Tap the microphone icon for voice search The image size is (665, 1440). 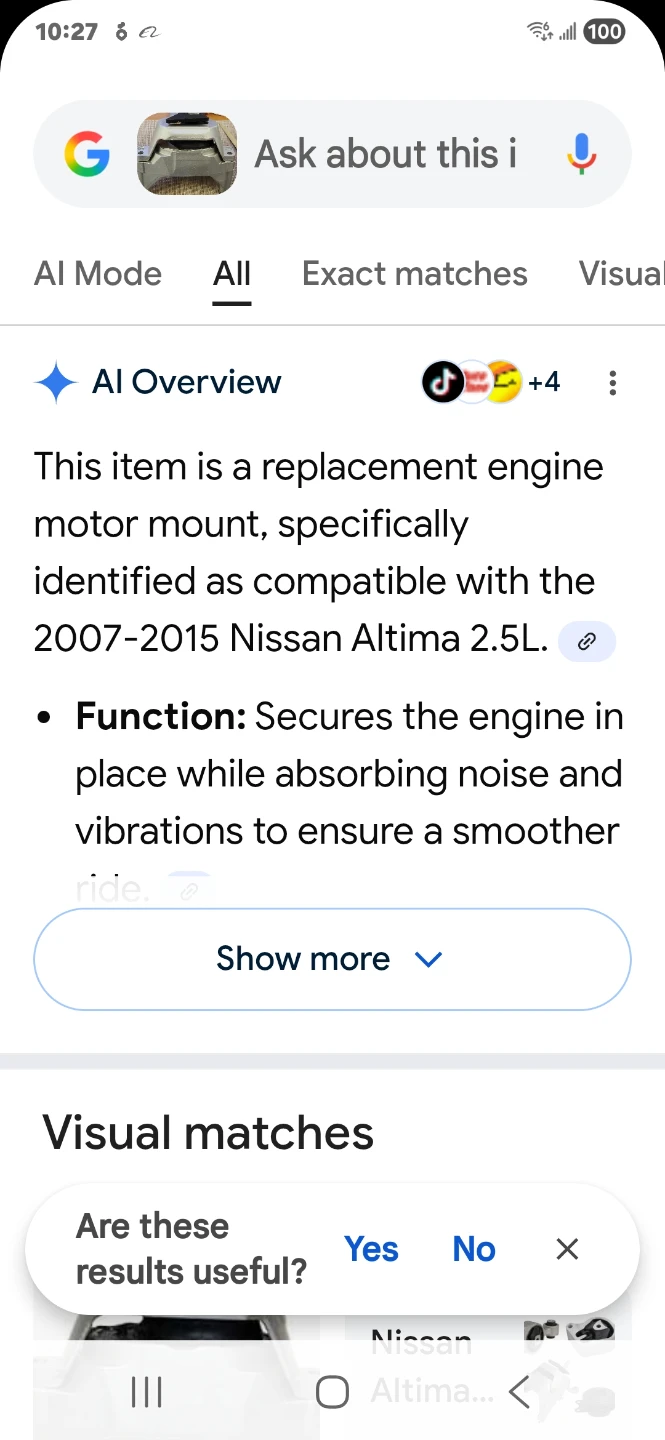[x=579, y=154]
